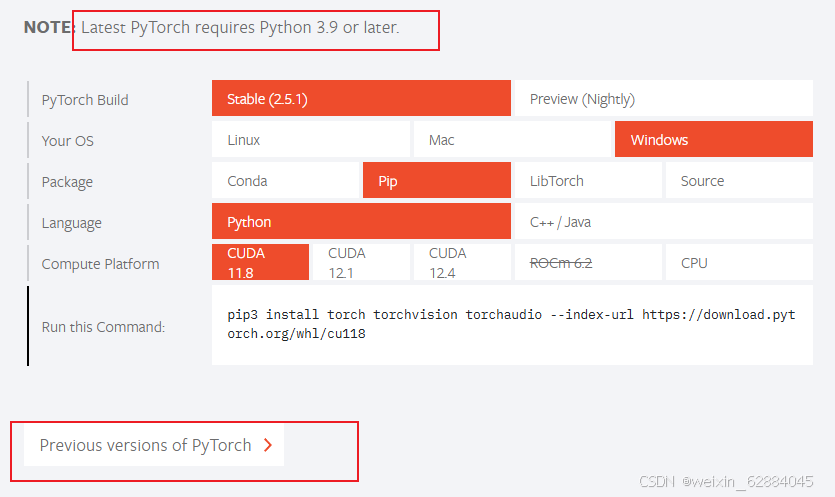835x497 pixels.
Task: Choose the Pip package option
Action: (437, 181)
